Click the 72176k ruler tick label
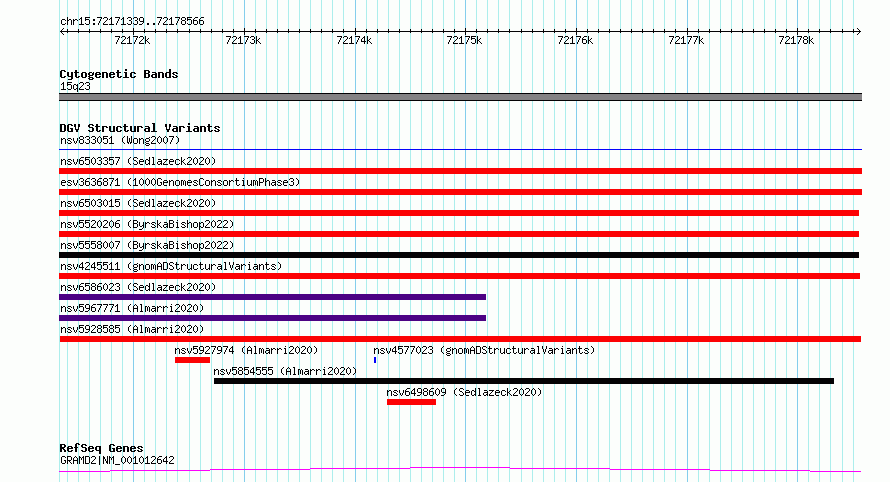The height and width of the screenshot is (482, 890). [575, 40]
